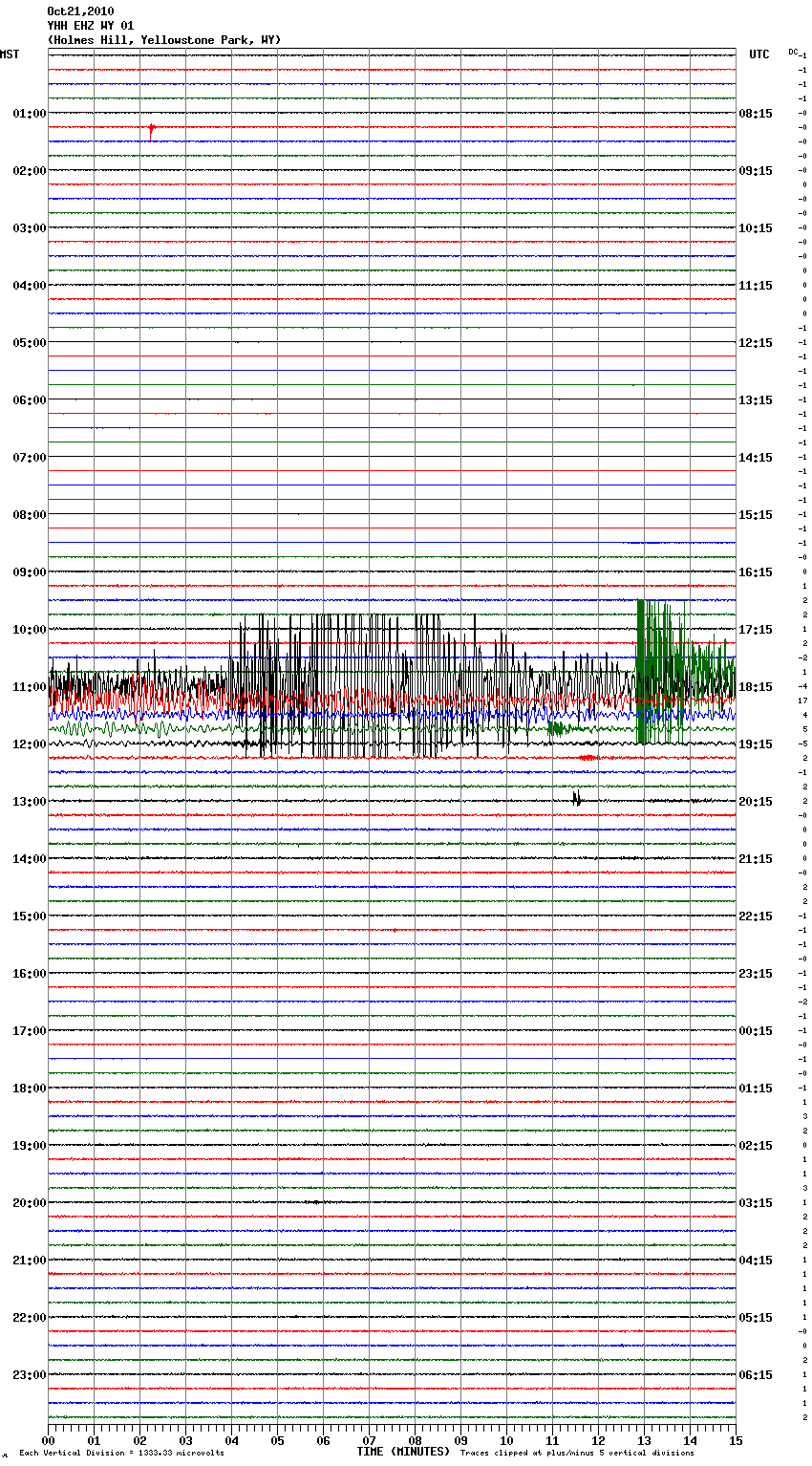812x1466 pixels.
Task: Click the DC offset value 17
Action: point(803,701)
